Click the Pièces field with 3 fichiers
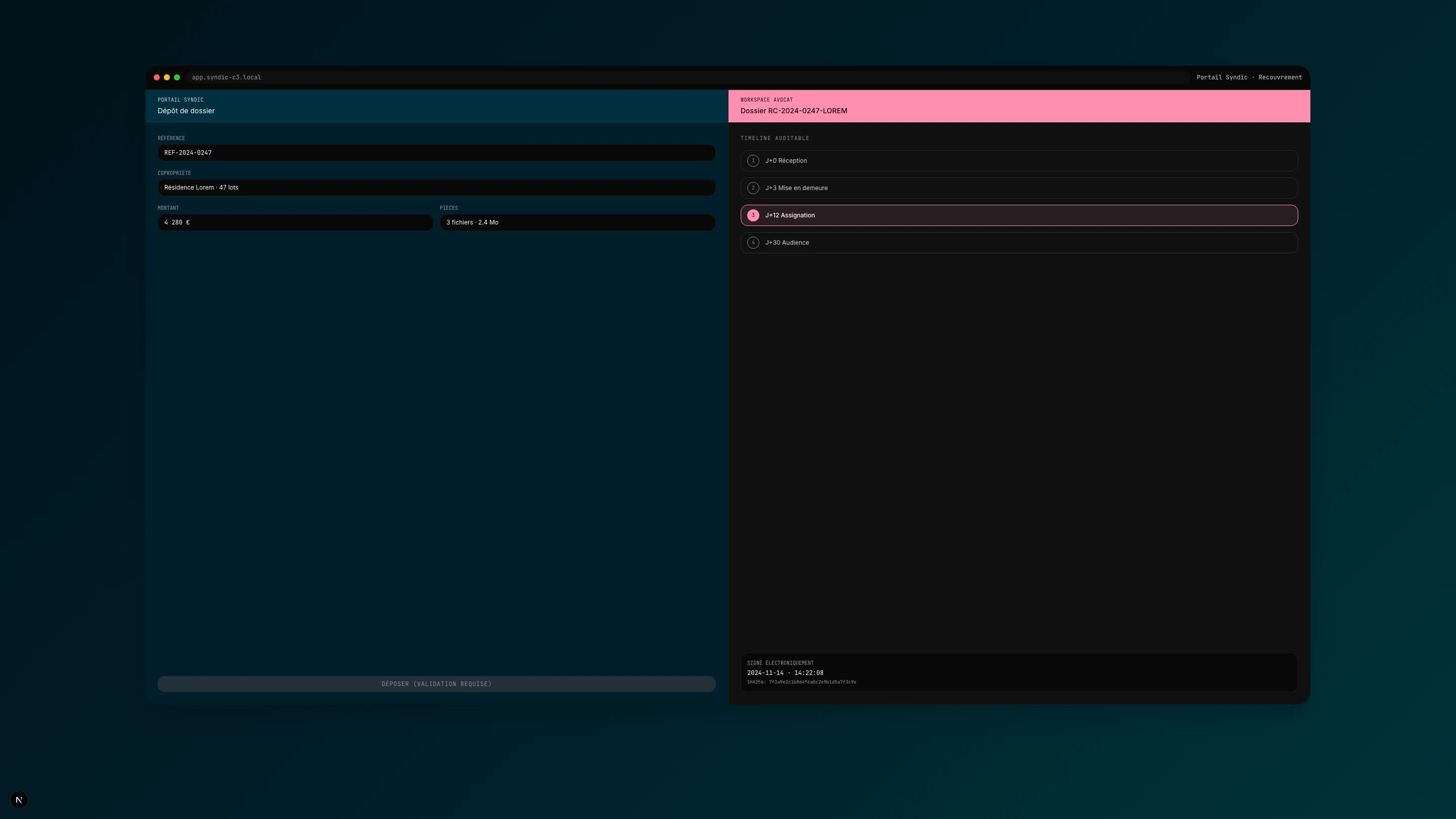The height and width of the screenshot is (819, 1456). click(x=578, y=222)
